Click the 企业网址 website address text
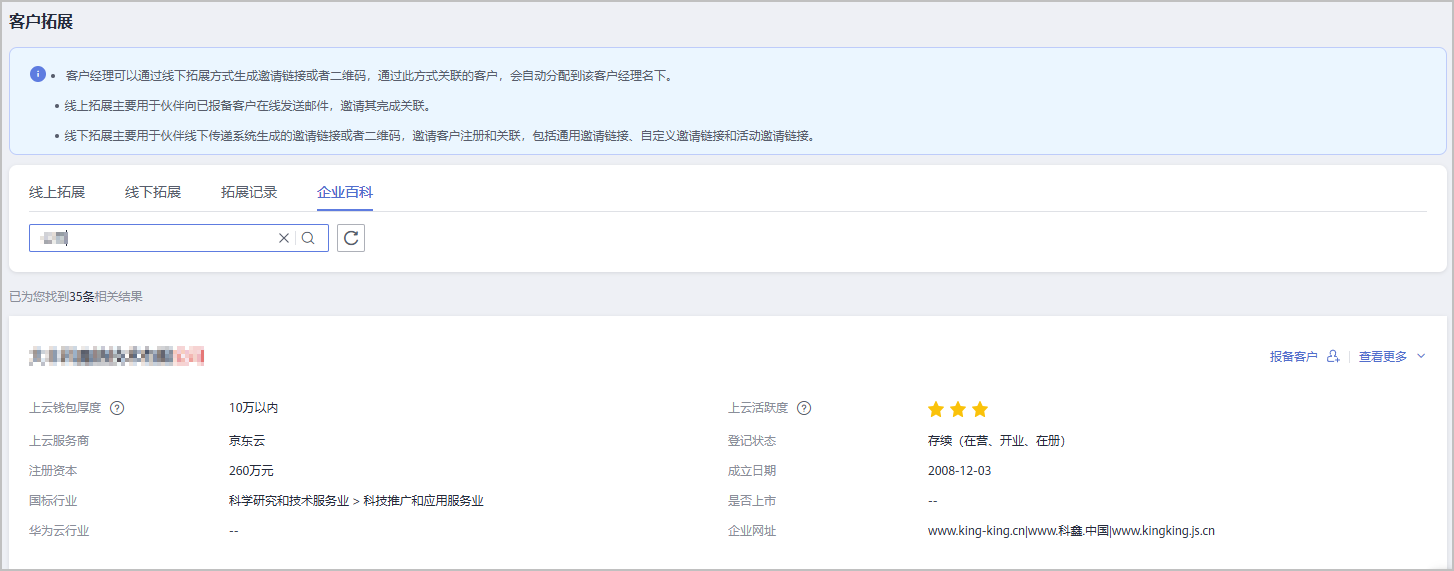1454x571 pixels. point(1071,531)
